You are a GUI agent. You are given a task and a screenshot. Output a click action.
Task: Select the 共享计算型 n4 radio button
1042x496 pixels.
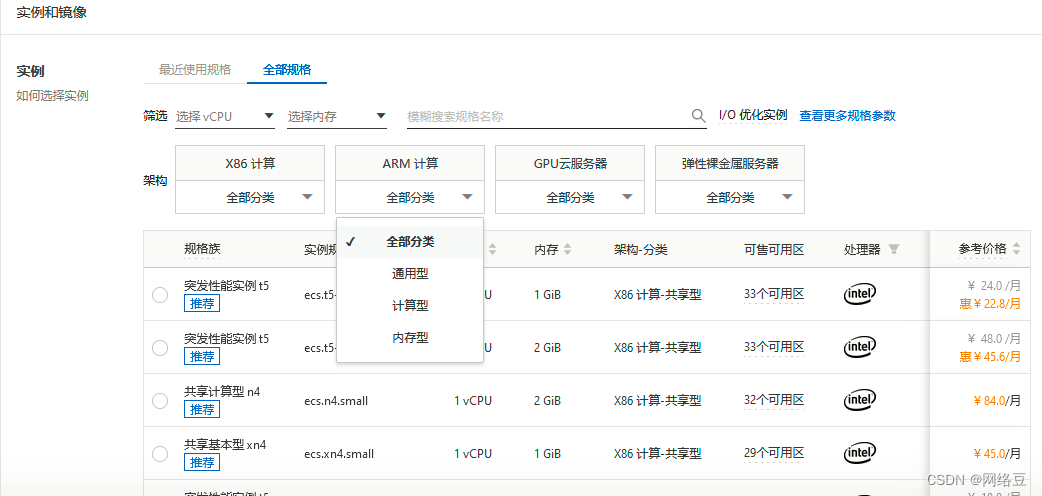pyautogui.click(x=160, y=400)
